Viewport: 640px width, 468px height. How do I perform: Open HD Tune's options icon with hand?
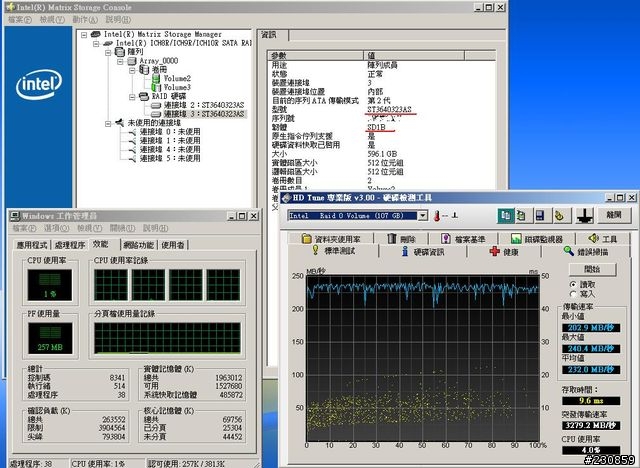click(559, 215)
